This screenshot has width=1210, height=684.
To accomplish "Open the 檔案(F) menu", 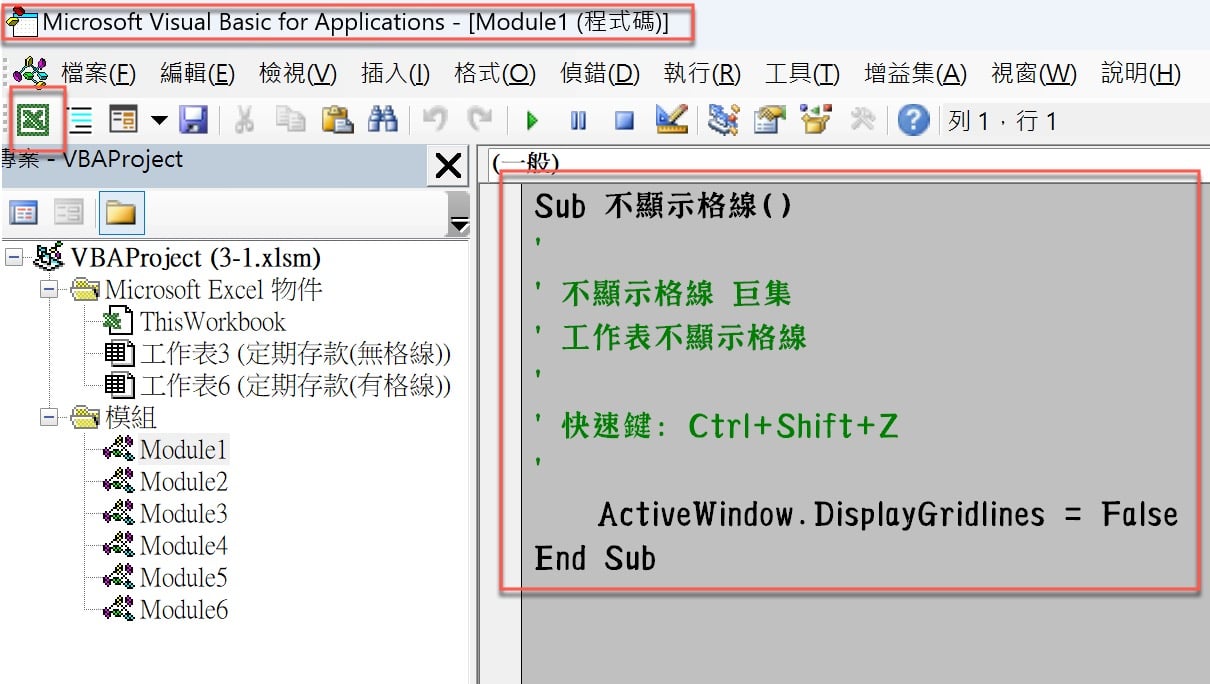I will pos(98,74).
